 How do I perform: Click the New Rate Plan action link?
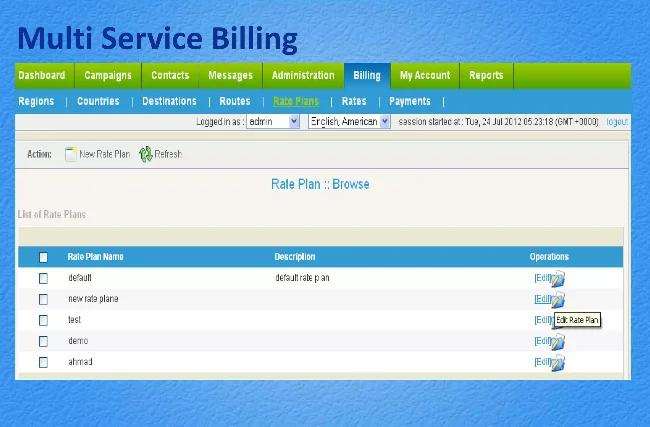[x=104, y=154]
